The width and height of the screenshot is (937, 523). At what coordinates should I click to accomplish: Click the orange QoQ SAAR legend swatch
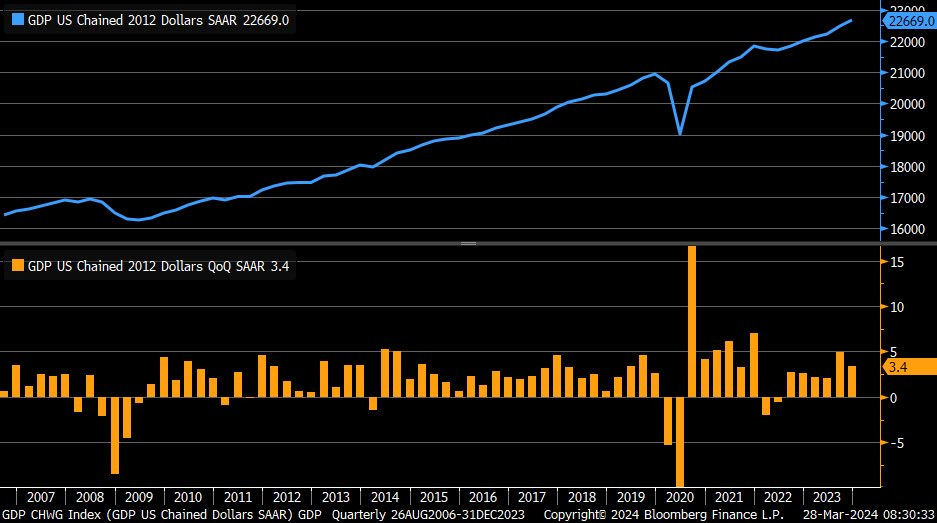point(16,266)
